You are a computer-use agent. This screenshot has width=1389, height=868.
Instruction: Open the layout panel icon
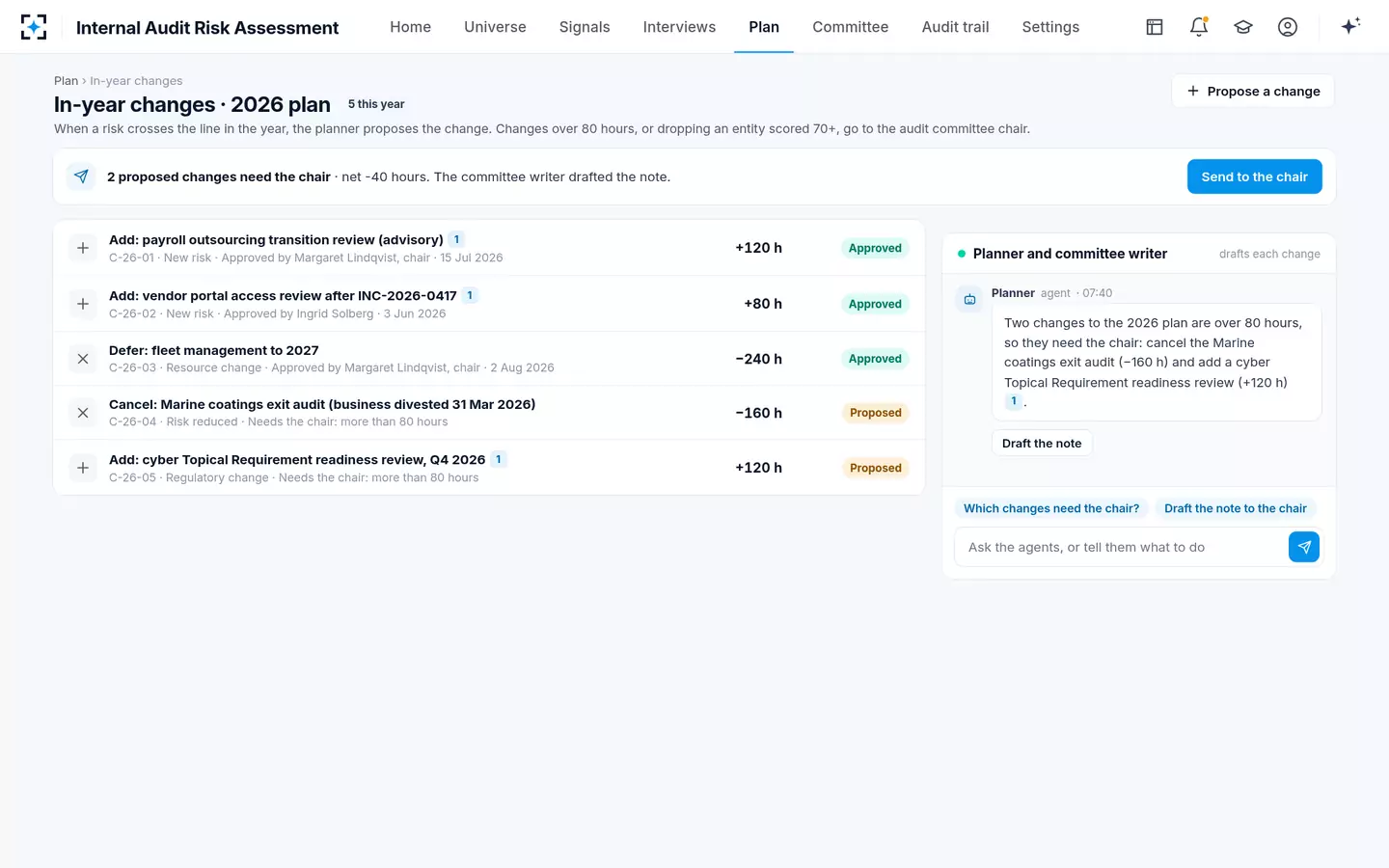coord(1155,27)
